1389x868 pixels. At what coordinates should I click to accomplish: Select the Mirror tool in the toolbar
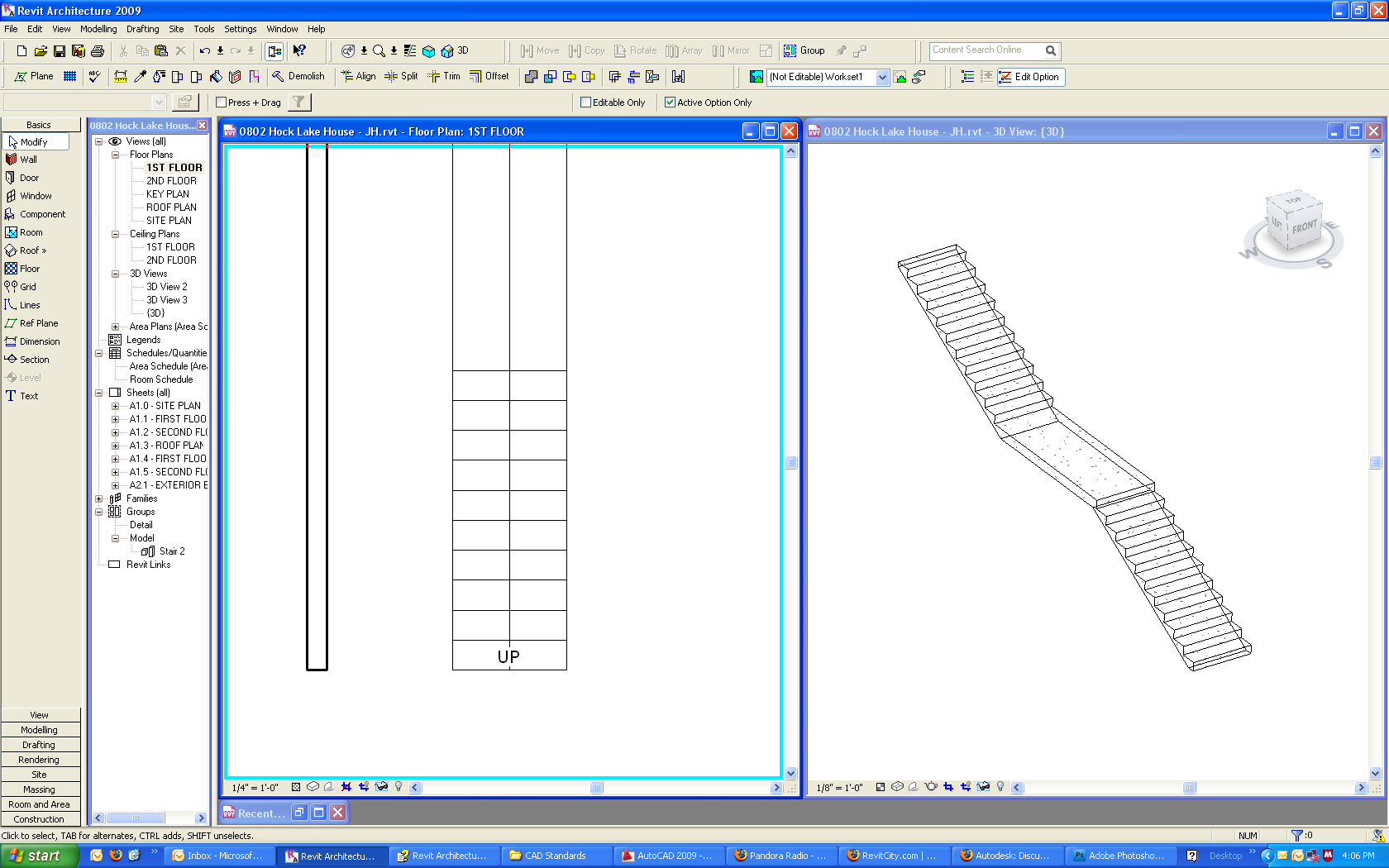click(731, 51)
